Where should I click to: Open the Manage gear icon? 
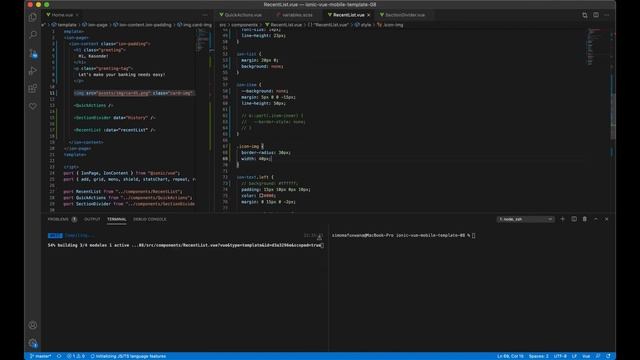33,343
